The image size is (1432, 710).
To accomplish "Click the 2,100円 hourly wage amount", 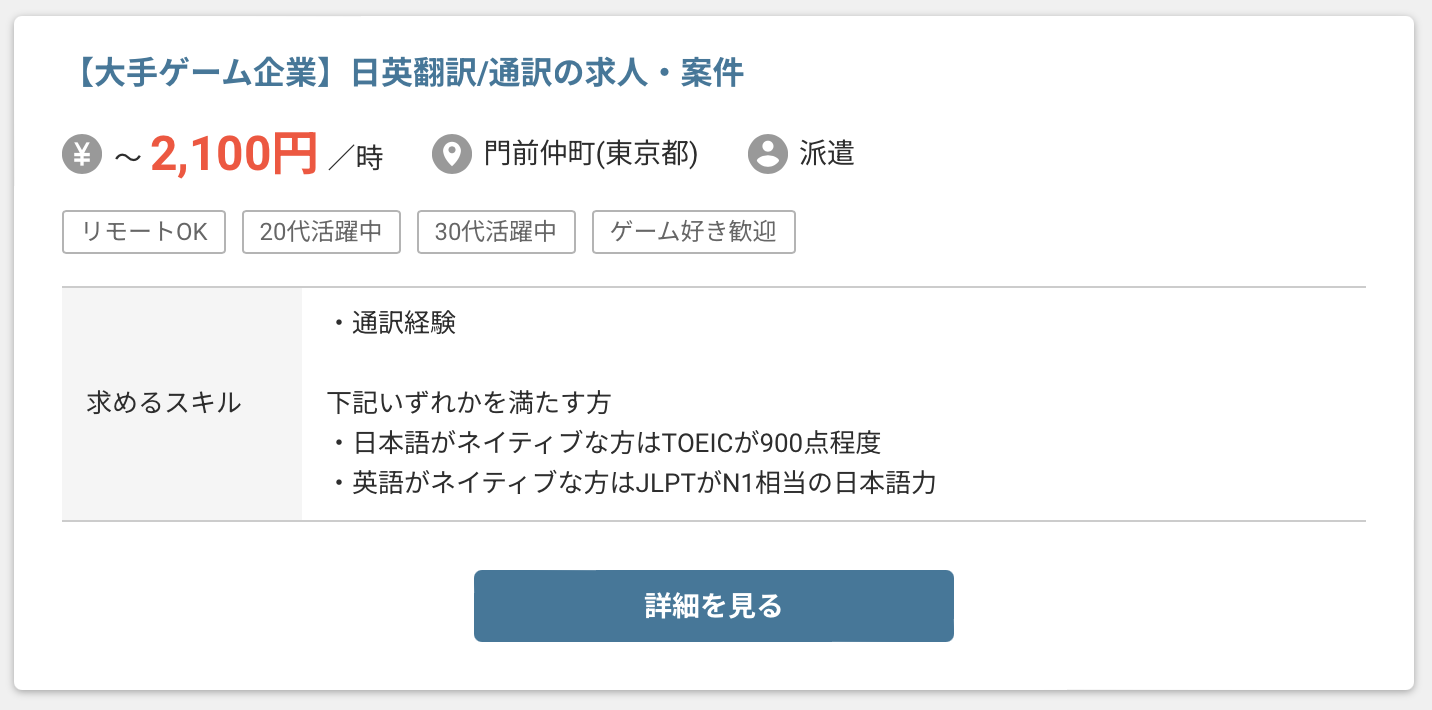I will coord(233,154).
